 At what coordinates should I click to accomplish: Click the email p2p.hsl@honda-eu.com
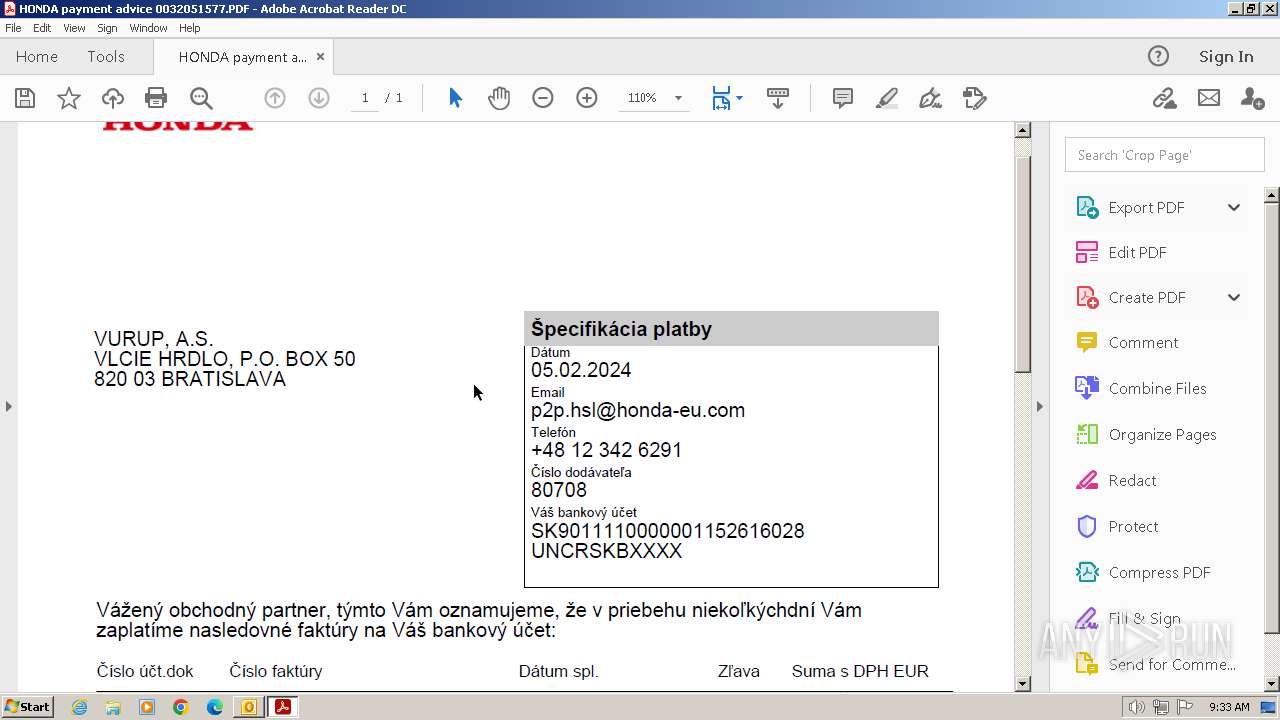click(638, 410)
